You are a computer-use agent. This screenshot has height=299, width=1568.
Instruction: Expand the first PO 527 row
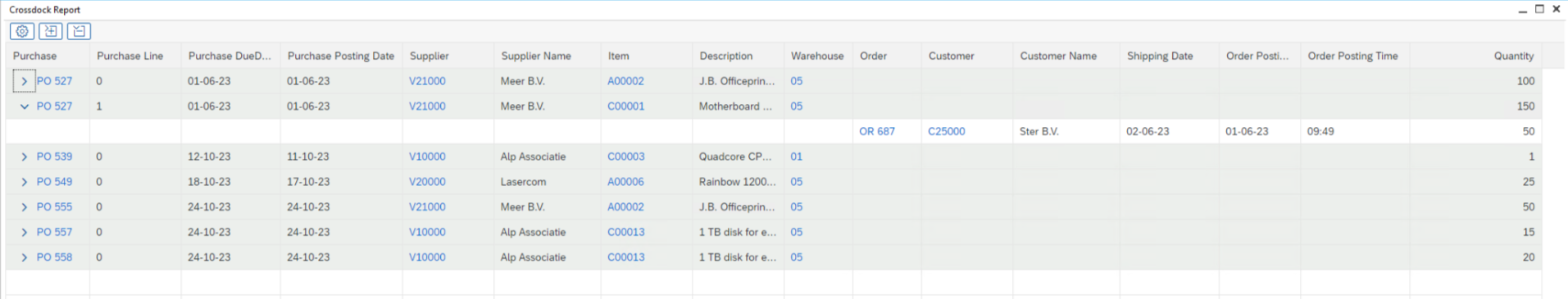[24, 81]
